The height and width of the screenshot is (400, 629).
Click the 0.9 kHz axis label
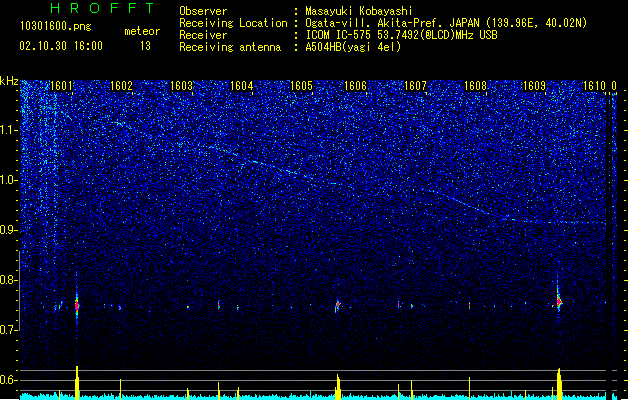click(x=9, y=230)
